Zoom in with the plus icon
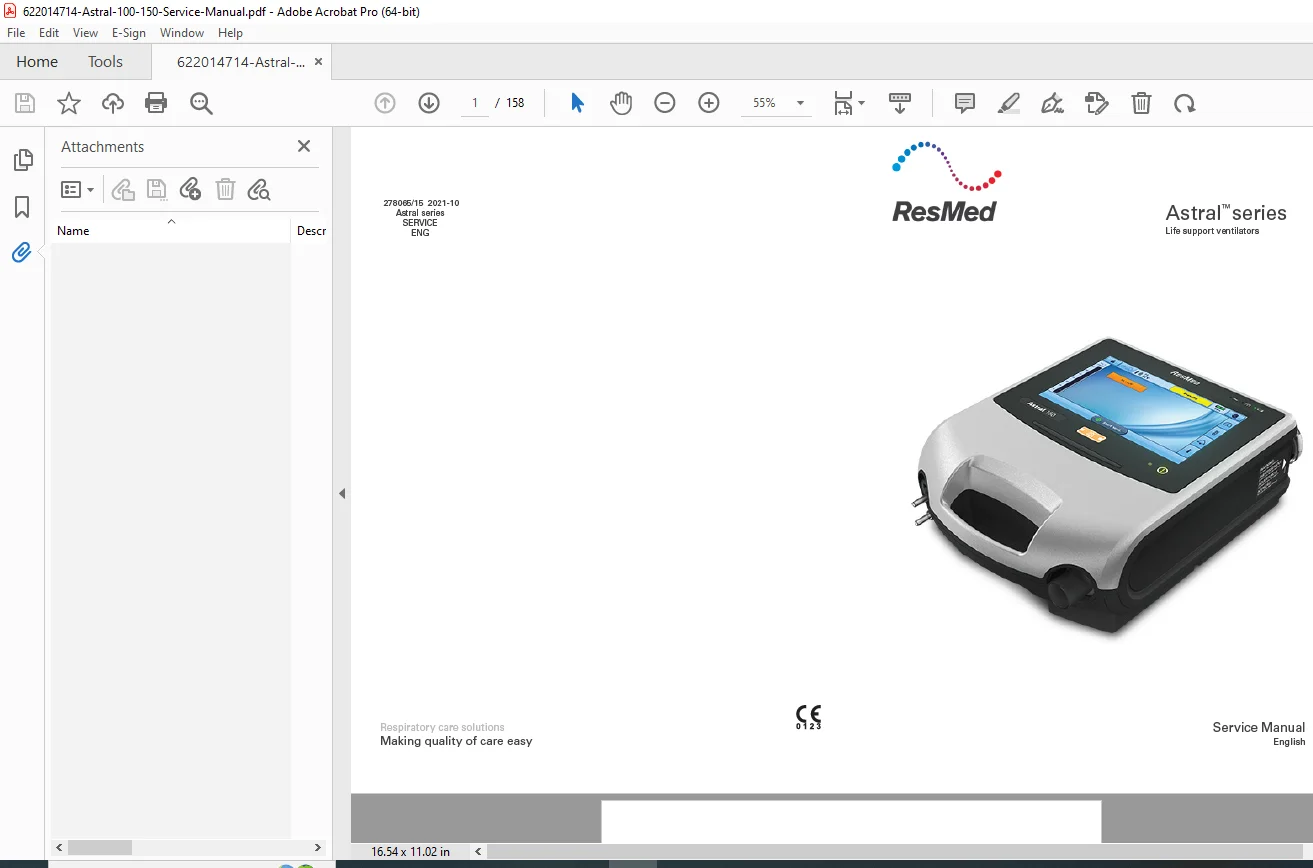This screenshot has height=868, width=1313. pyautogui.click(x=709, y=103)
